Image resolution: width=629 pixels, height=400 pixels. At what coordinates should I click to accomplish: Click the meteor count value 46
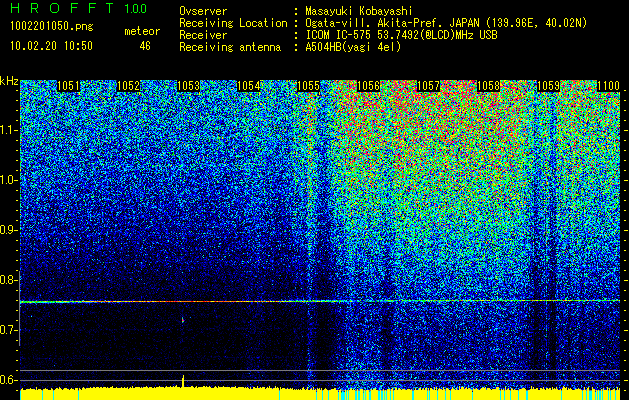pyautogui.click(x=145, y=46)
